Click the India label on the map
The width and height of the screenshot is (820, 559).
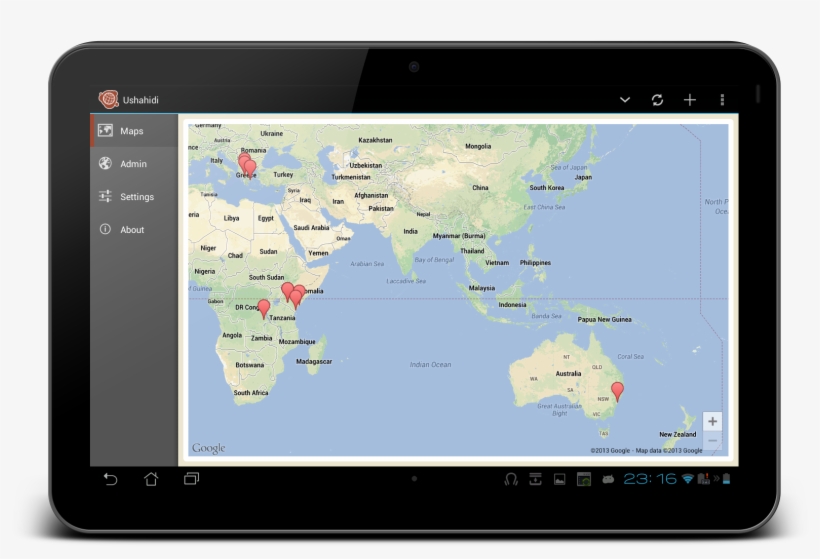click(x=411, y=231)
